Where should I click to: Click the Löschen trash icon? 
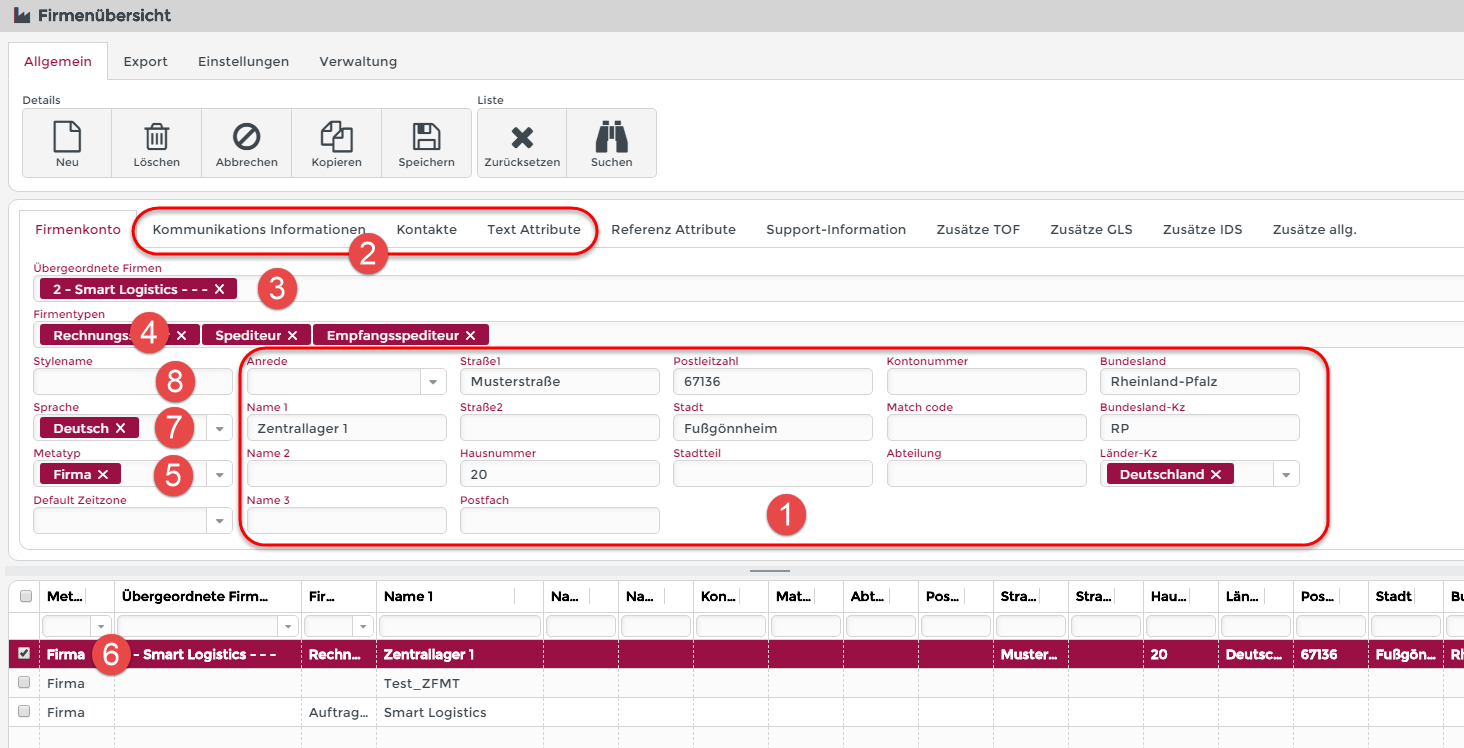157,136
